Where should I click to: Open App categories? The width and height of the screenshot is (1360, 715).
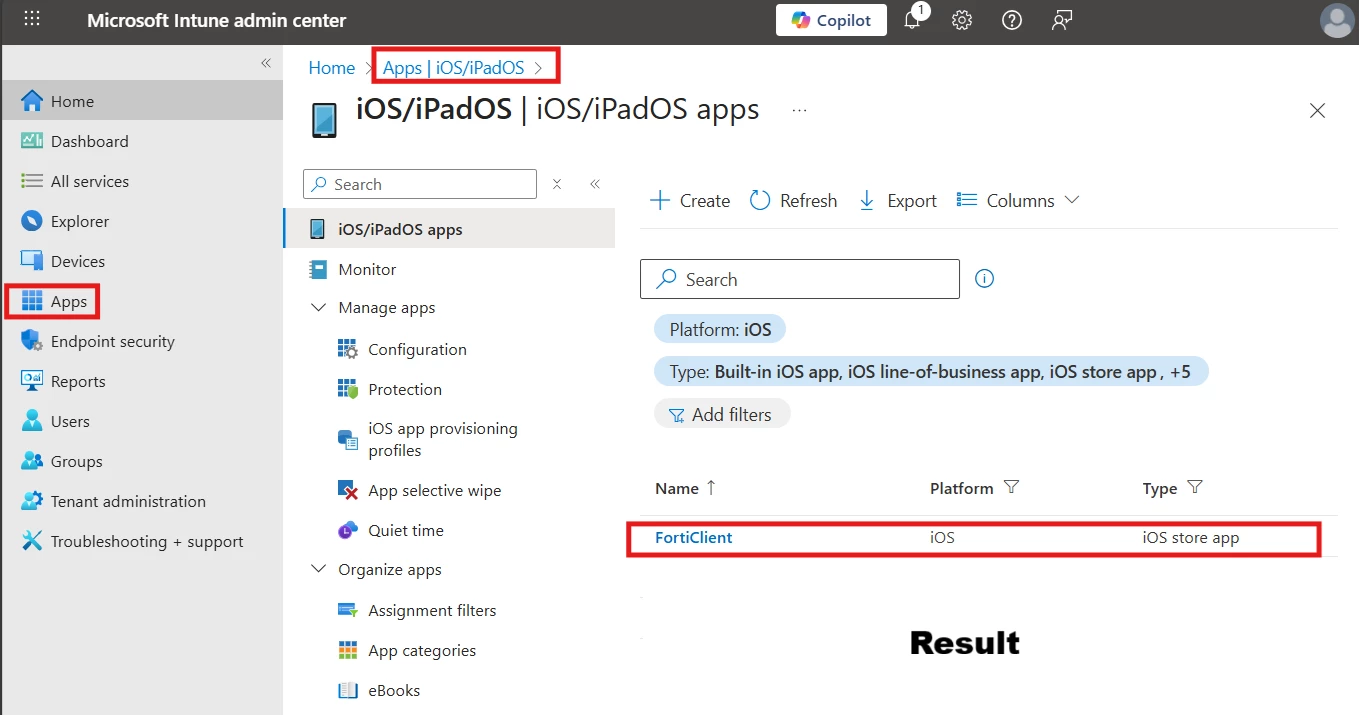[422, 650]
